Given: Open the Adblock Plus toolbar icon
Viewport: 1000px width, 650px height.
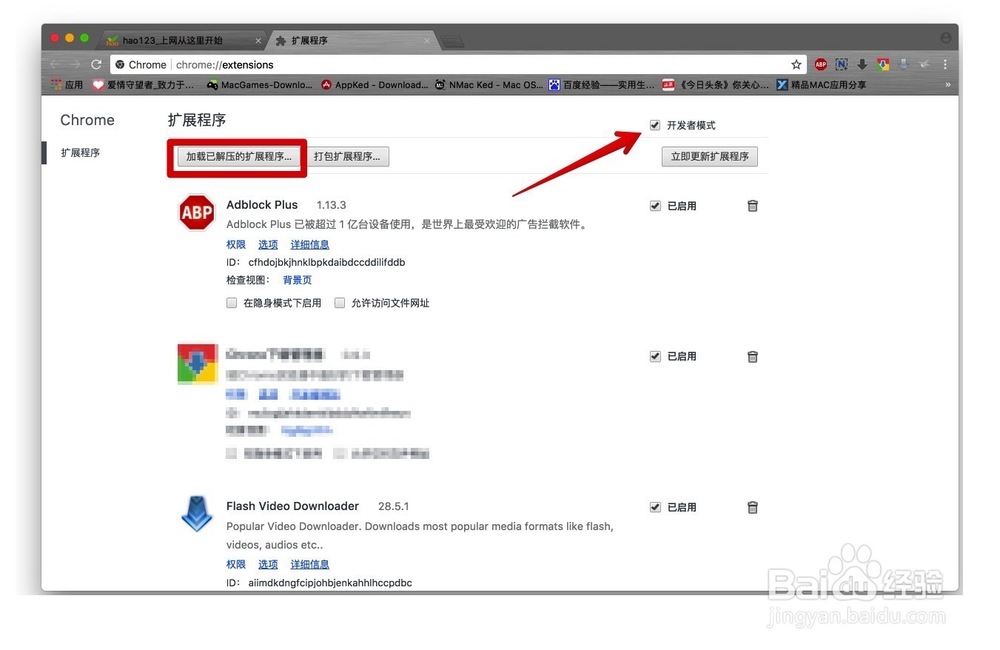Looking at the screenshot, I should (821, 64).
